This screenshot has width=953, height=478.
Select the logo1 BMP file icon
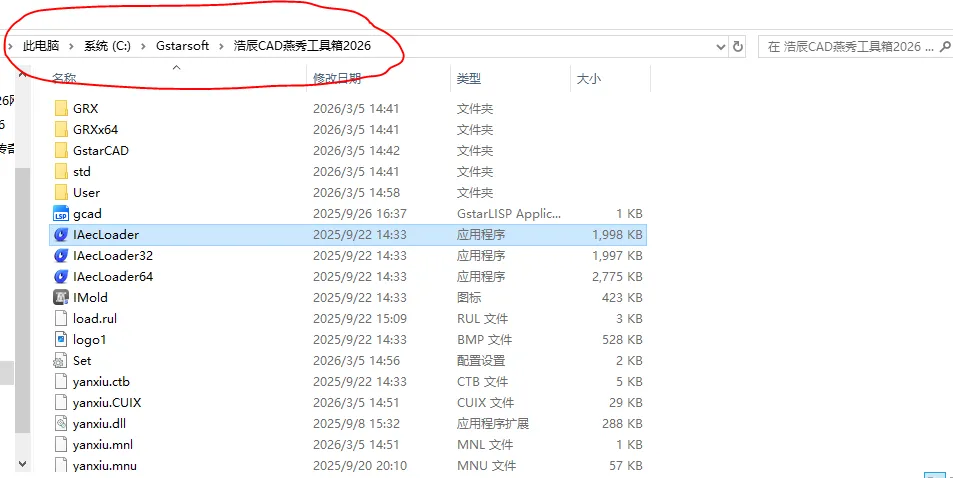point(60,339)
